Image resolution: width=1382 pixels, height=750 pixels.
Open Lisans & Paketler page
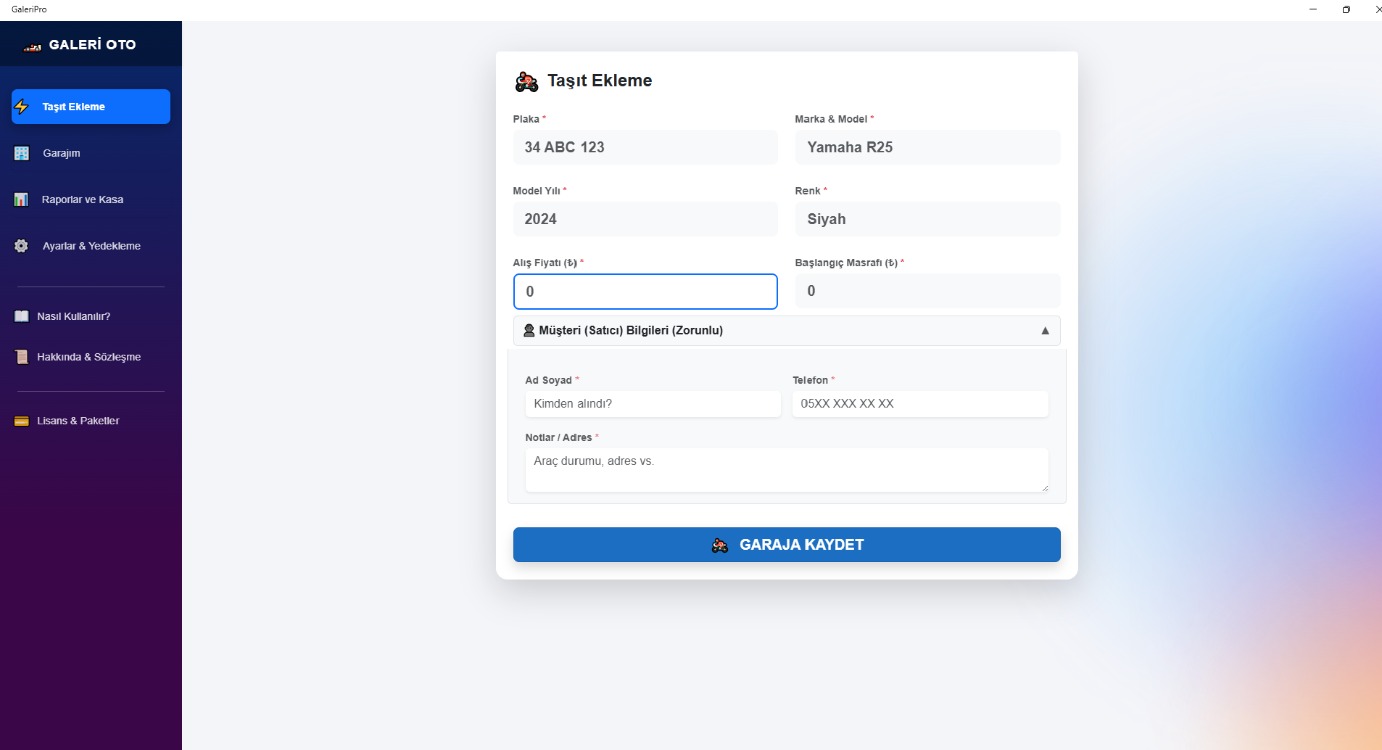click(x=91, y=421)
